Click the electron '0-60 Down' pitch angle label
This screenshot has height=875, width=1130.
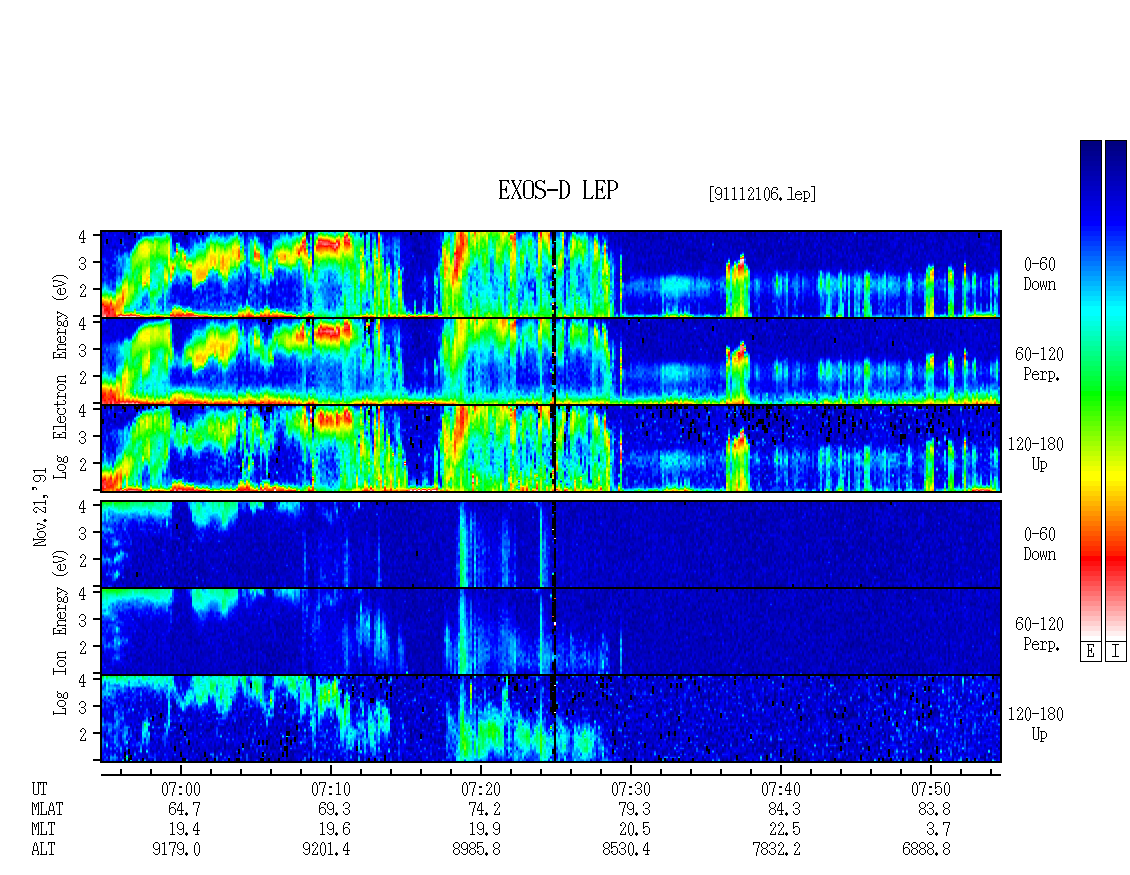coord(1039,275)
